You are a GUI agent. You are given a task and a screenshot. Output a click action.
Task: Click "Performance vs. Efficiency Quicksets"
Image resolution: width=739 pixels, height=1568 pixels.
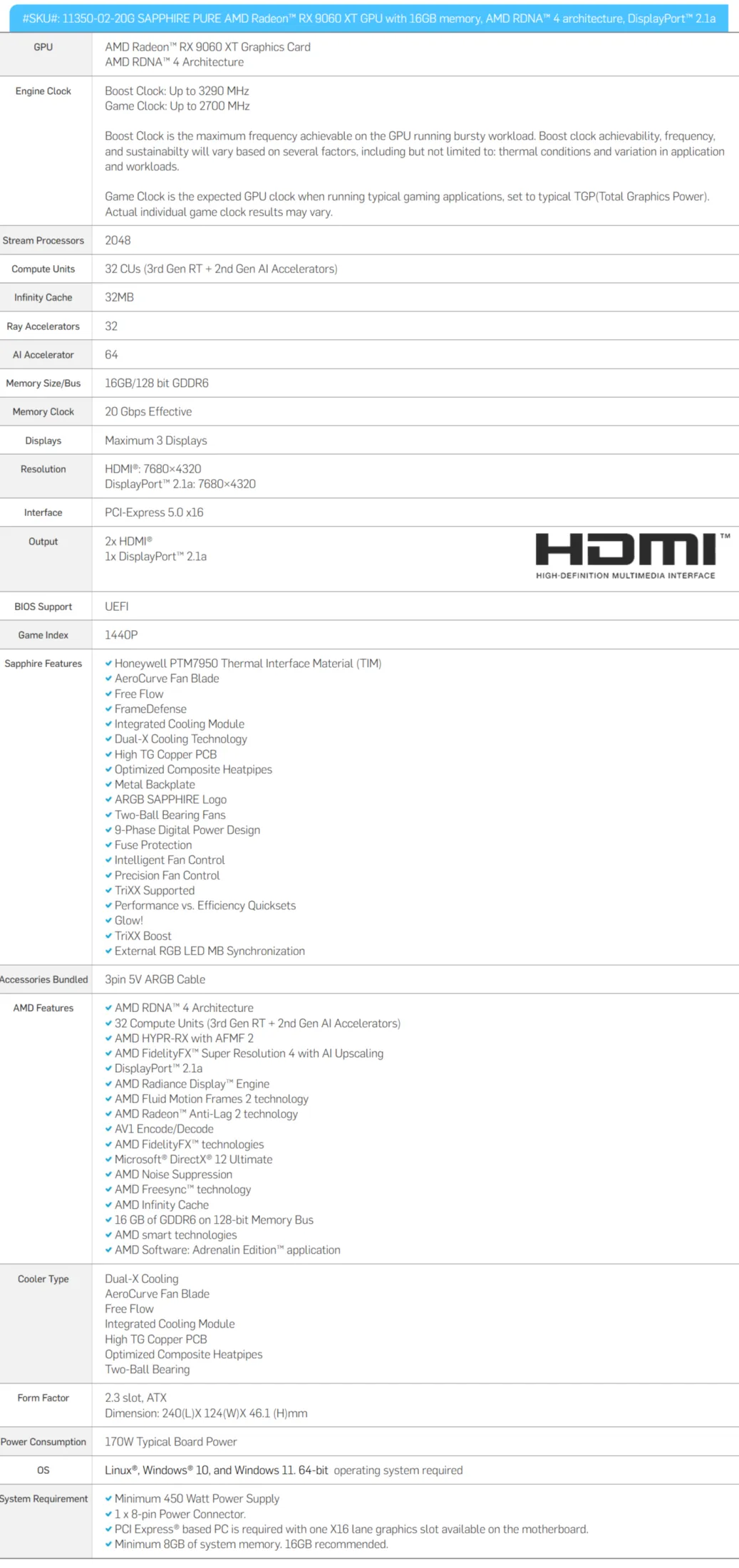[205, 906]
